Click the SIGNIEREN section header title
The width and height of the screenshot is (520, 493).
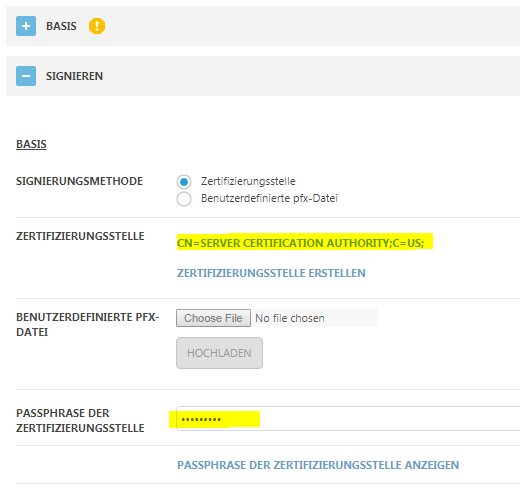(x=74, y=76)
